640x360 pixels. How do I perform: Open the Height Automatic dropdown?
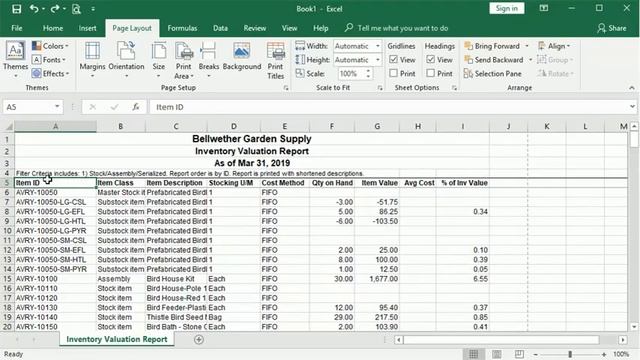378,60
